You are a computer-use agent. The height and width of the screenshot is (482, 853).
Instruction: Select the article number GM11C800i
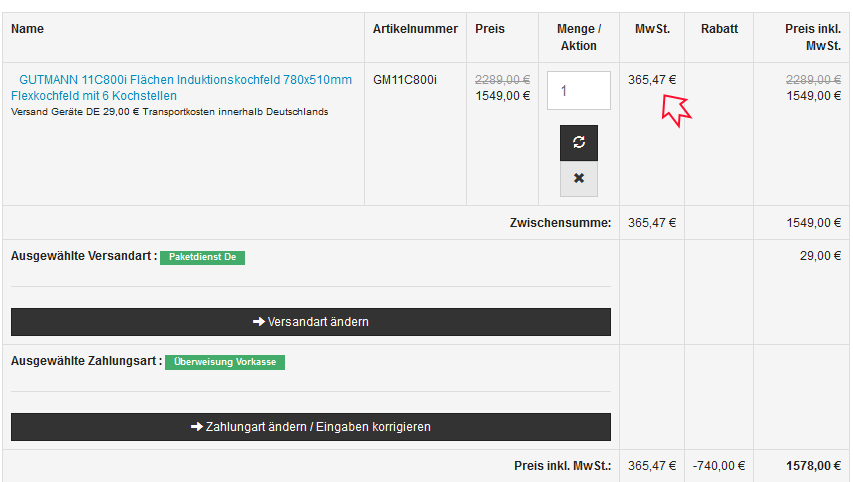tap(405, 79)
